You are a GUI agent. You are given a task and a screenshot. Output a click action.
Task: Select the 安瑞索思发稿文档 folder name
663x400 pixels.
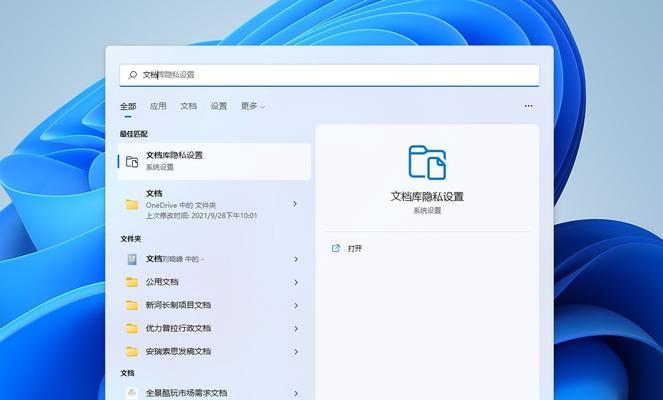tap(178, 351)
